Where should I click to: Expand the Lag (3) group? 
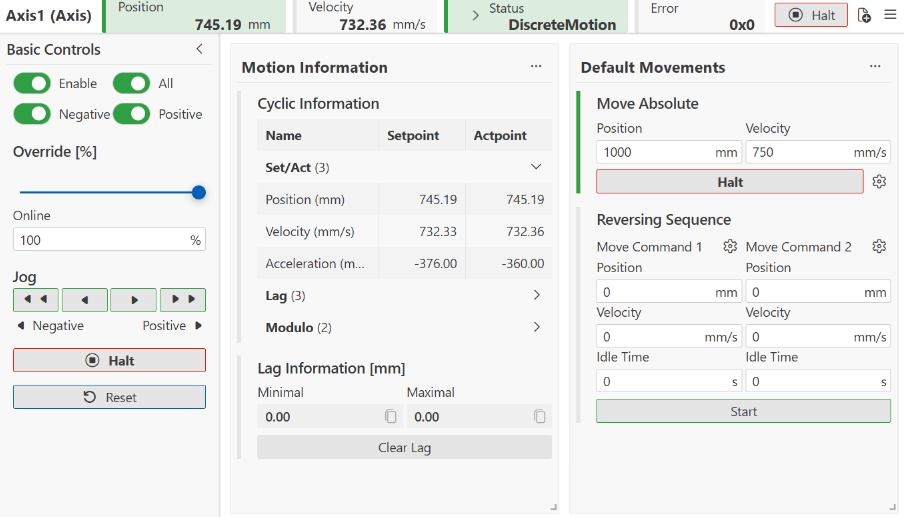point(536,295)
